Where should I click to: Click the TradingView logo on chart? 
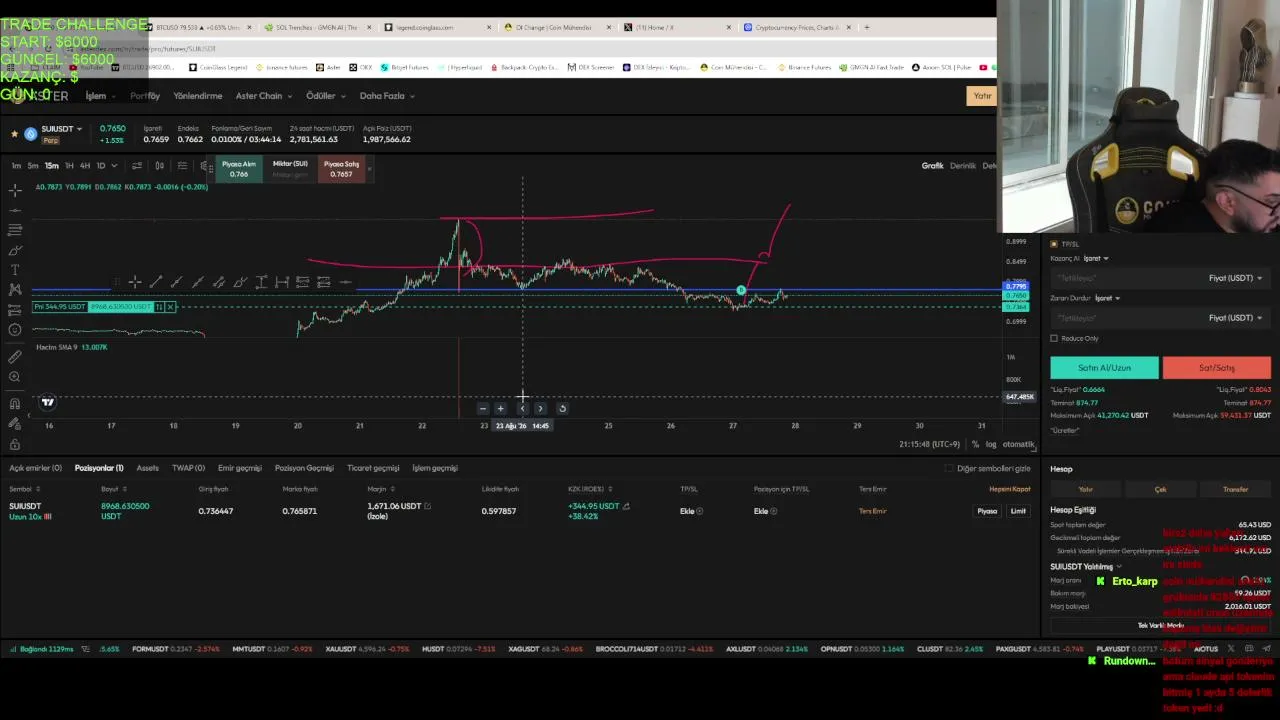pos(47,402)
